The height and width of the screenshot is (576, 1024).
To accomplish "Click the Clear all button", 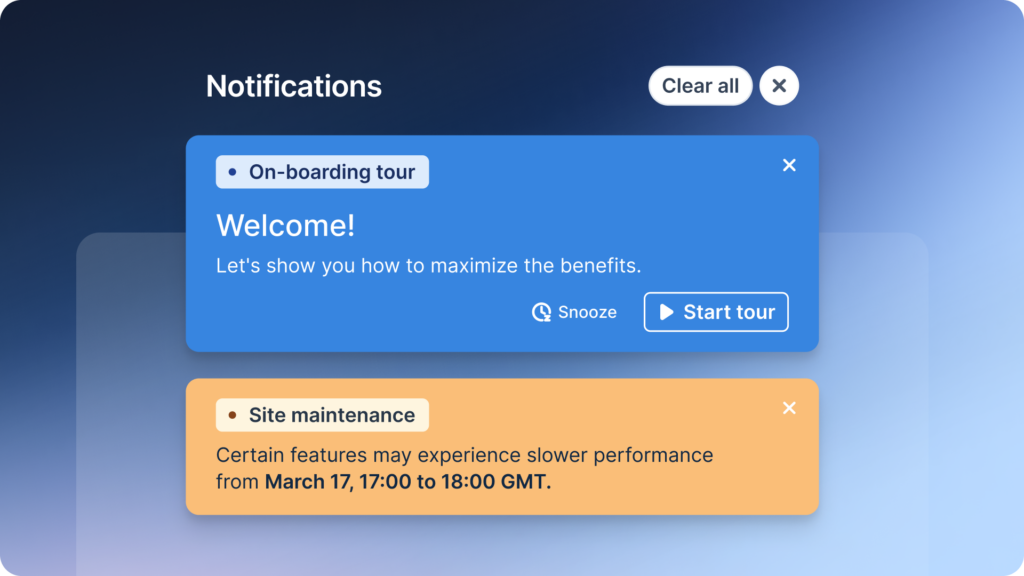I will click(x=700, y=86).
